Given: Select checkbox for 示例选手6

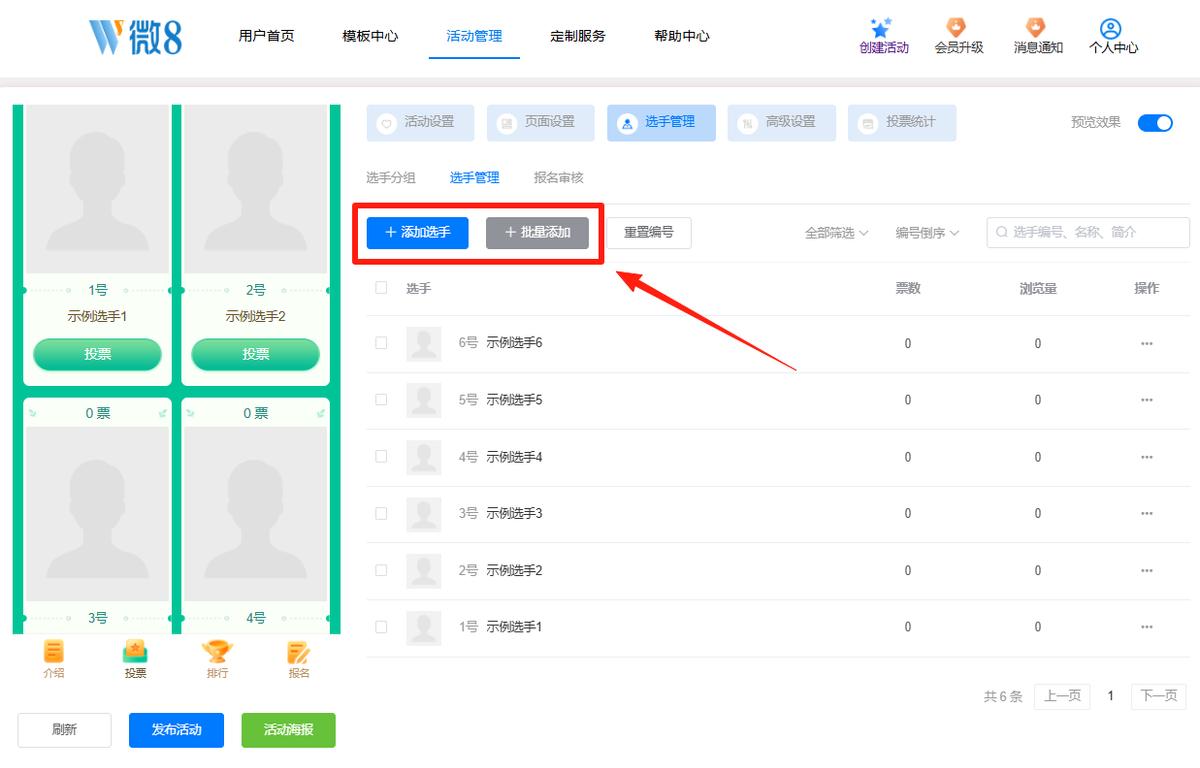Looking at the screenshot, I should [x=381, y=343].
